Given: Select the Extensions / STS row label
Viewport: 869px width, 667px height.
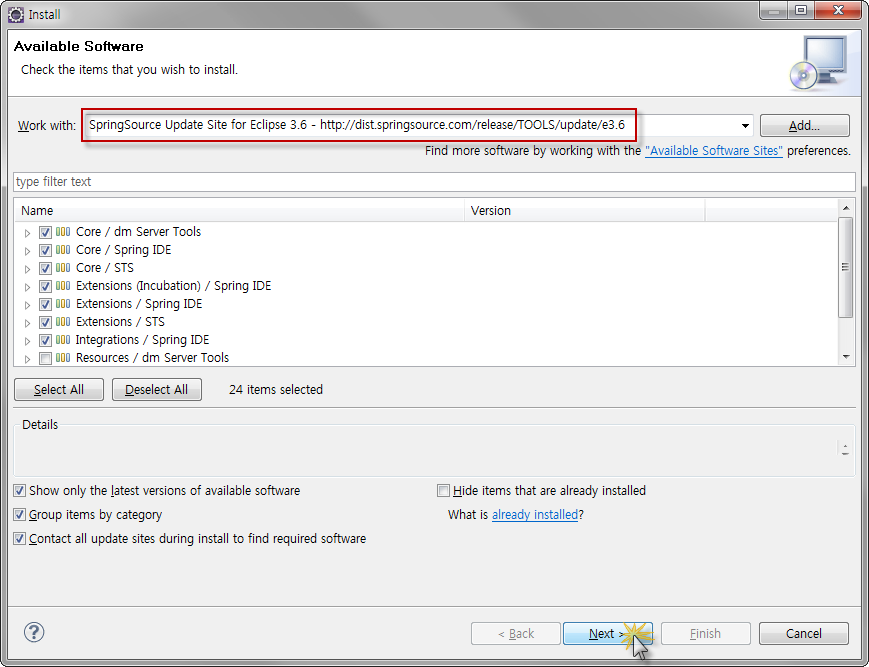Looking at the screenshot, I should [120, 322].
